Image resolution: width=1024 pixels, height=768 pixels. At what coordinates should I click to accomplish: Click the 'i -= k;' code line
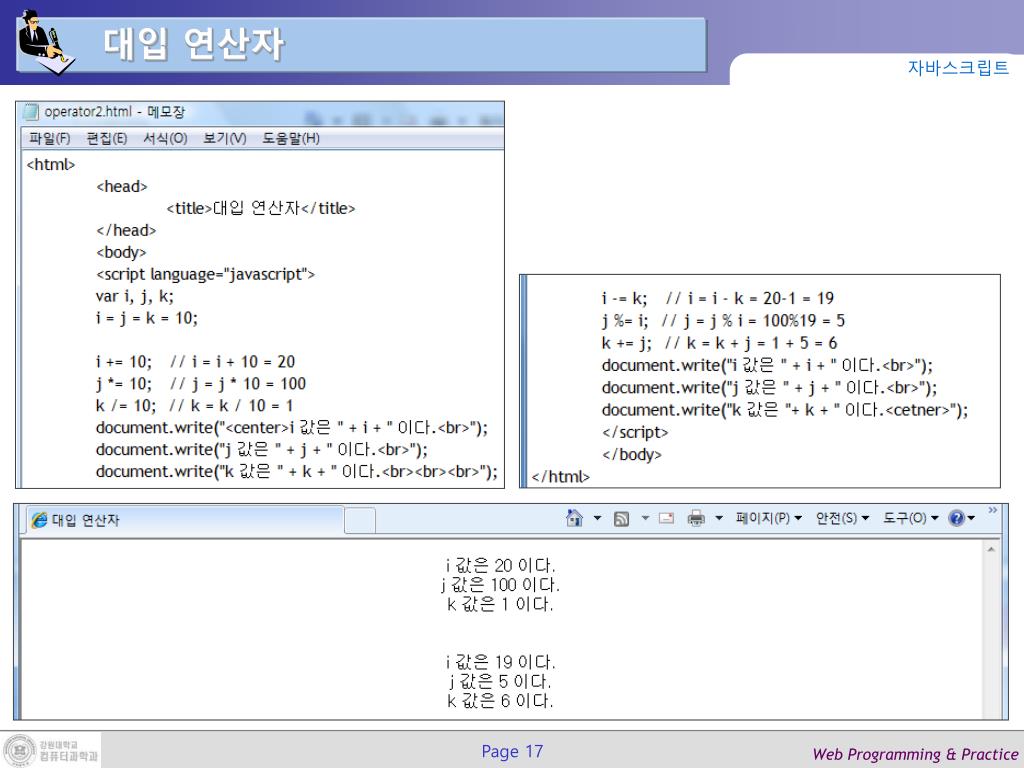pos(718,298)
